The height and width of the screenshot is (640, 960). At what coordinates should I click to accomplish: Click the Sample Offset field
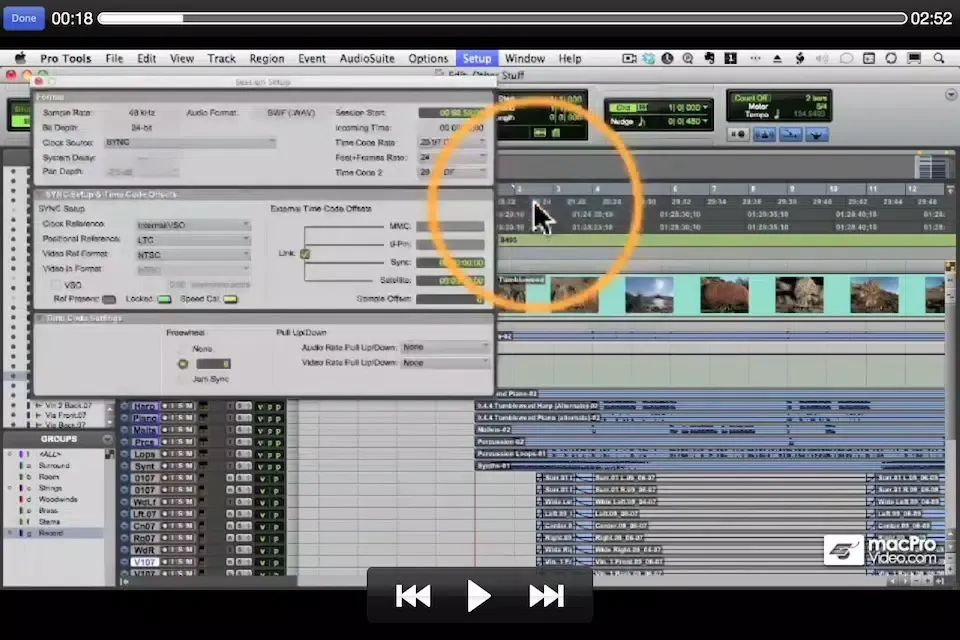pos(451,299)
